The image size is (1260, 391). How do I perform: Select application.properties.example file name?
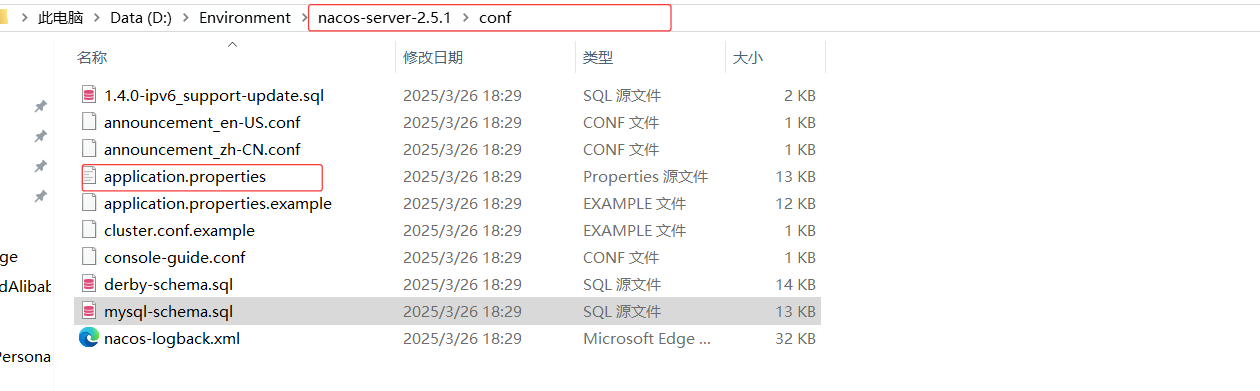pyautogui.click(x=218, y=204)
